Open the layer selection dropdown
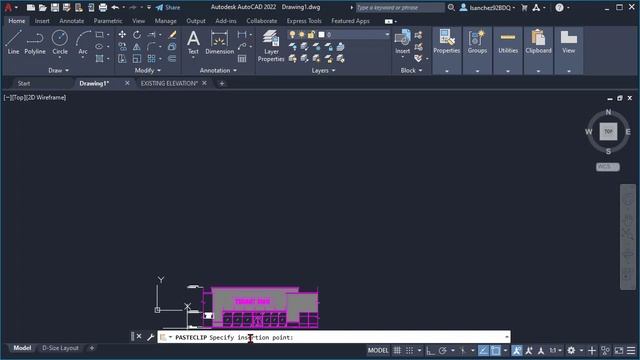Screen dimensions: 640x360 [387, 35]
